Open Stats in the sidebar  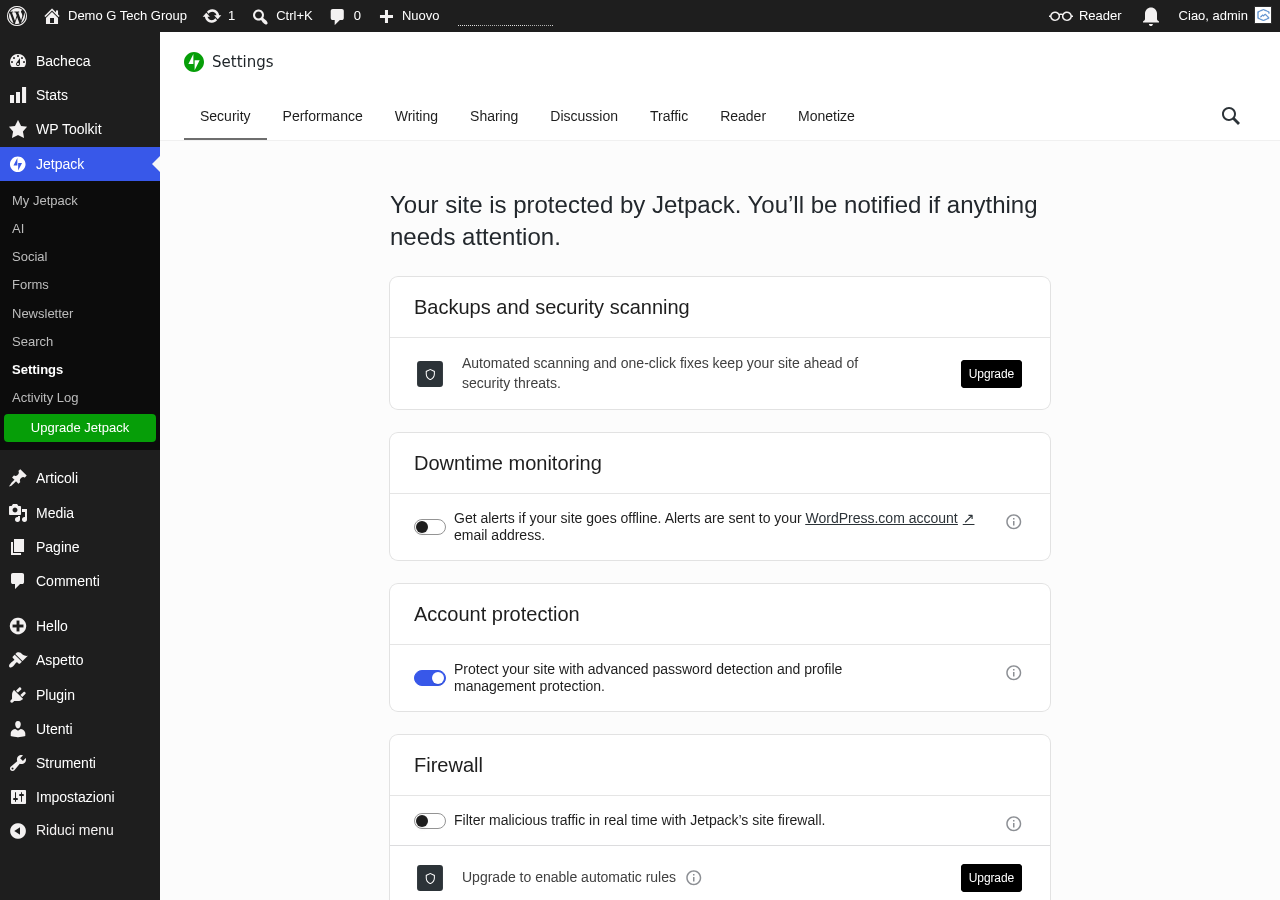pyautogui.click(x=80, y=95)
